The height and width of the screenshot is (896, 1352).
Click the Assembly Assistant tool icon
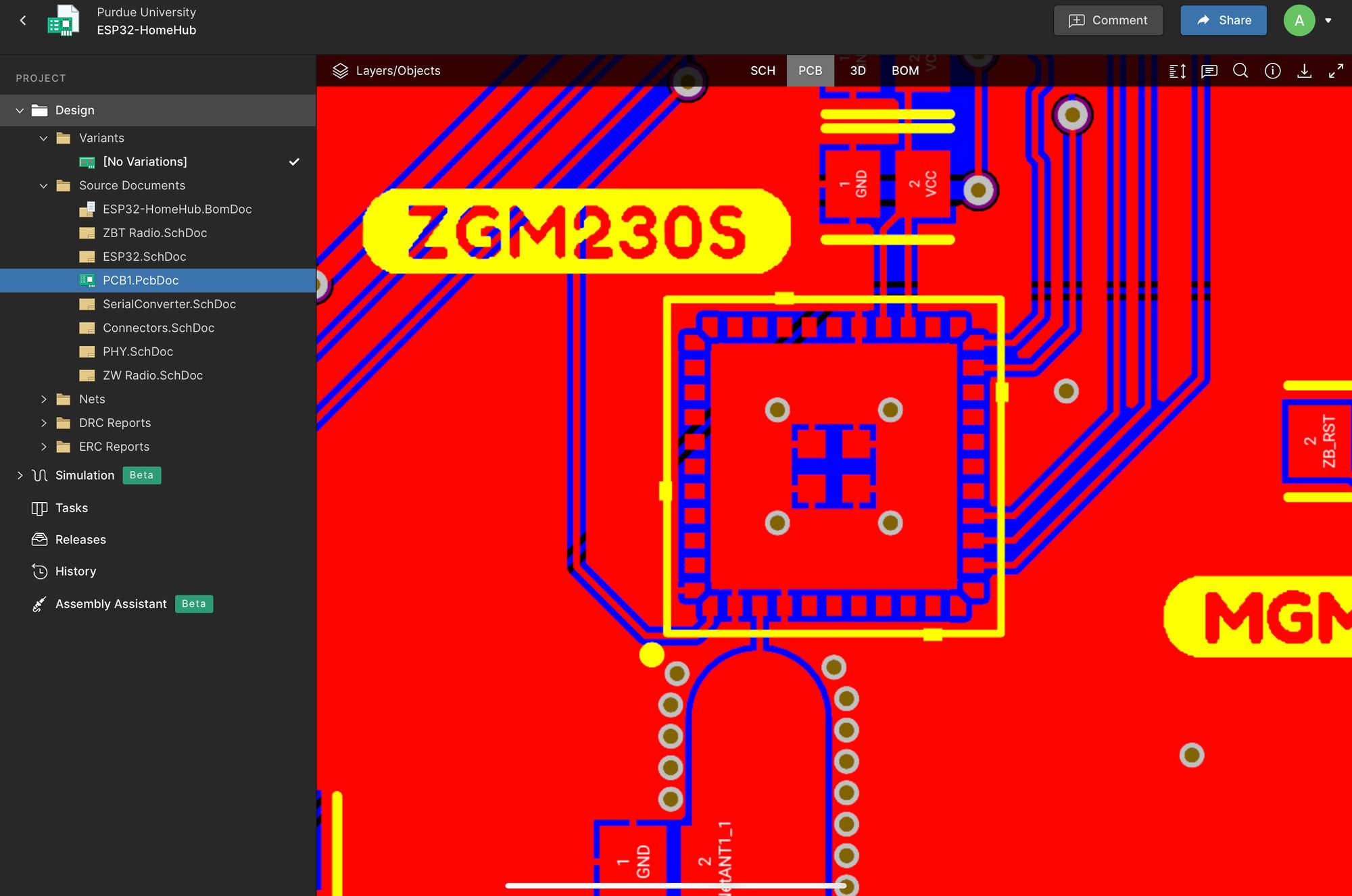click(x=40, y=604)
